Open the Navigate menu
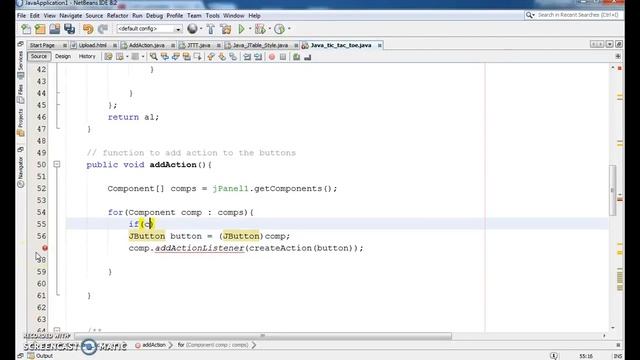Viewport: 640px width, 360px height. point(71,16)
